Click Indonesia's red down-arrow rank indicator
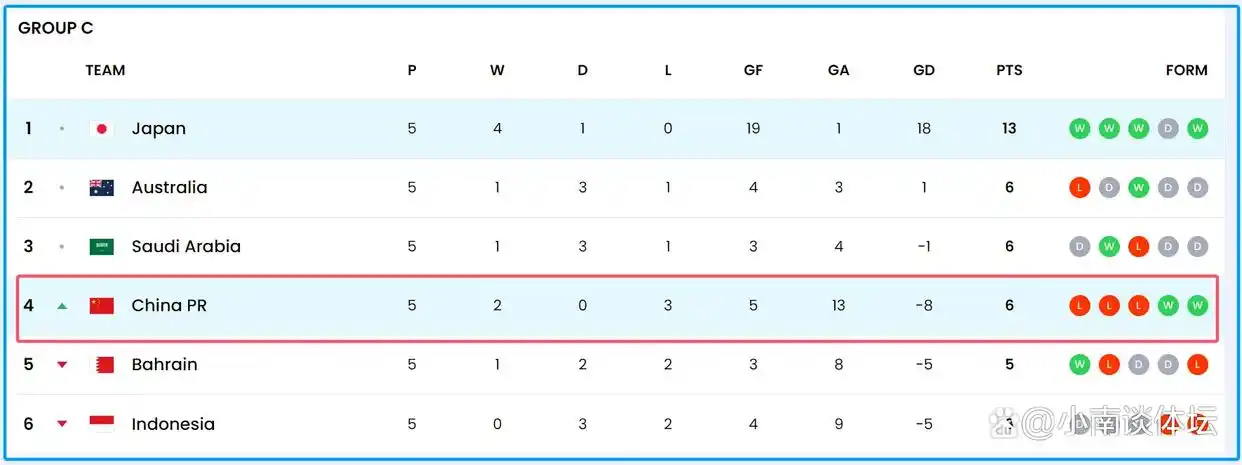Viewport: 1242px width, 465px height. click(x=62, y=424)
